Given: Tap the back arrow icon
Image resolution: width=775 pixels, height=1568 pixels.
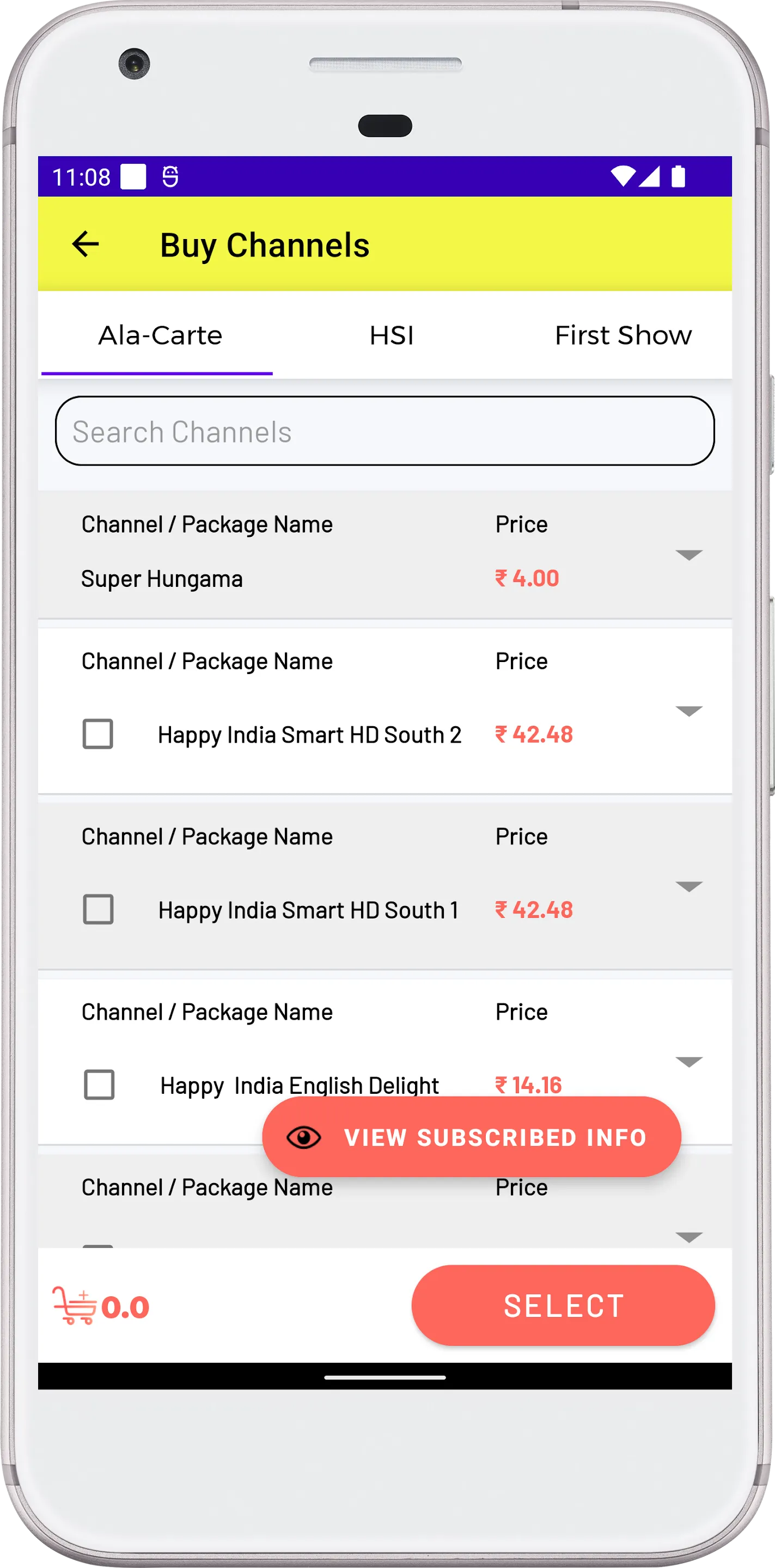Looking at the screenshot, I should click(85, 244).
